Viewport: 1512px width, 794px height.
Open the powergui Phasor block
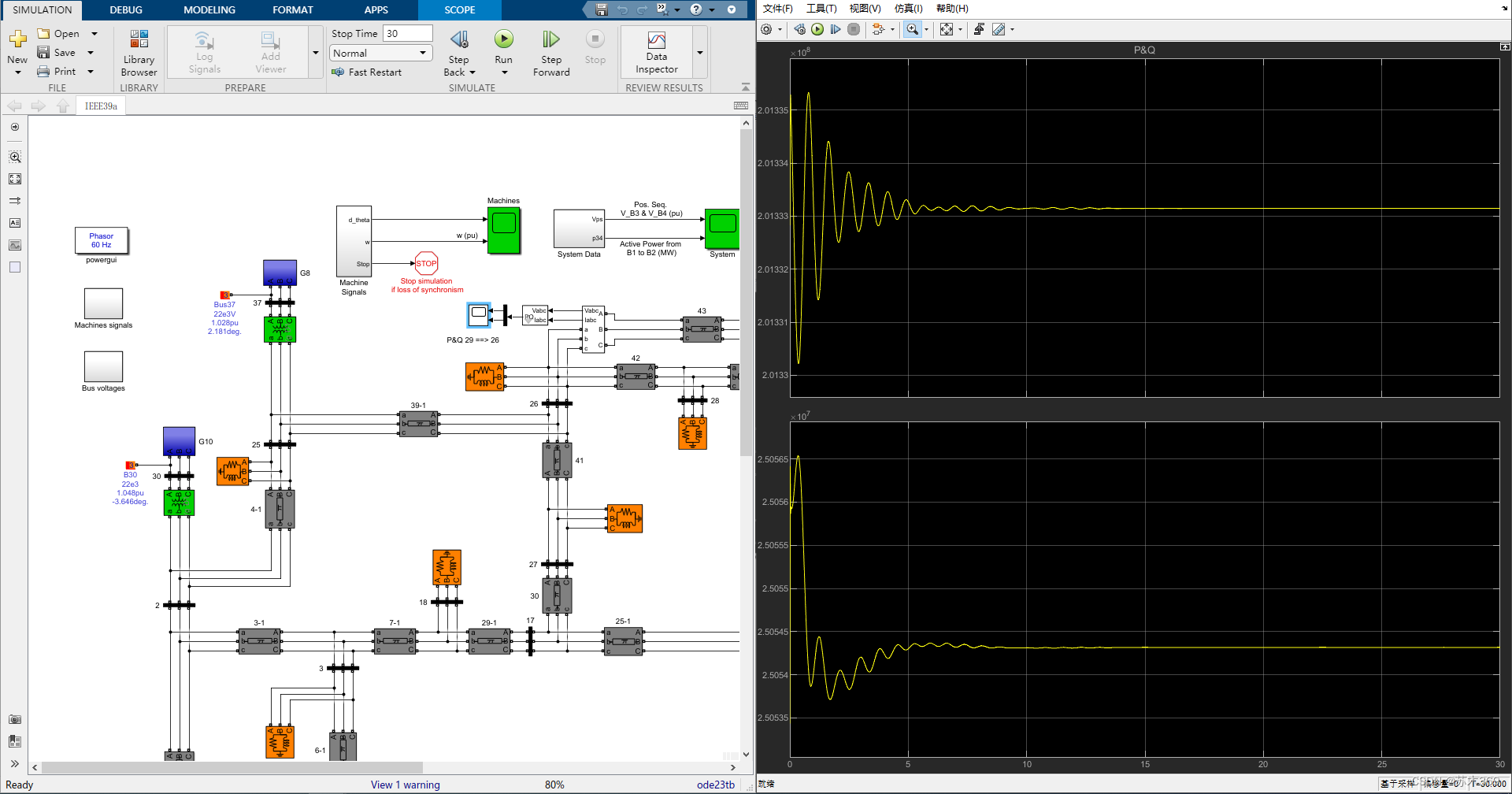[101, 240]
